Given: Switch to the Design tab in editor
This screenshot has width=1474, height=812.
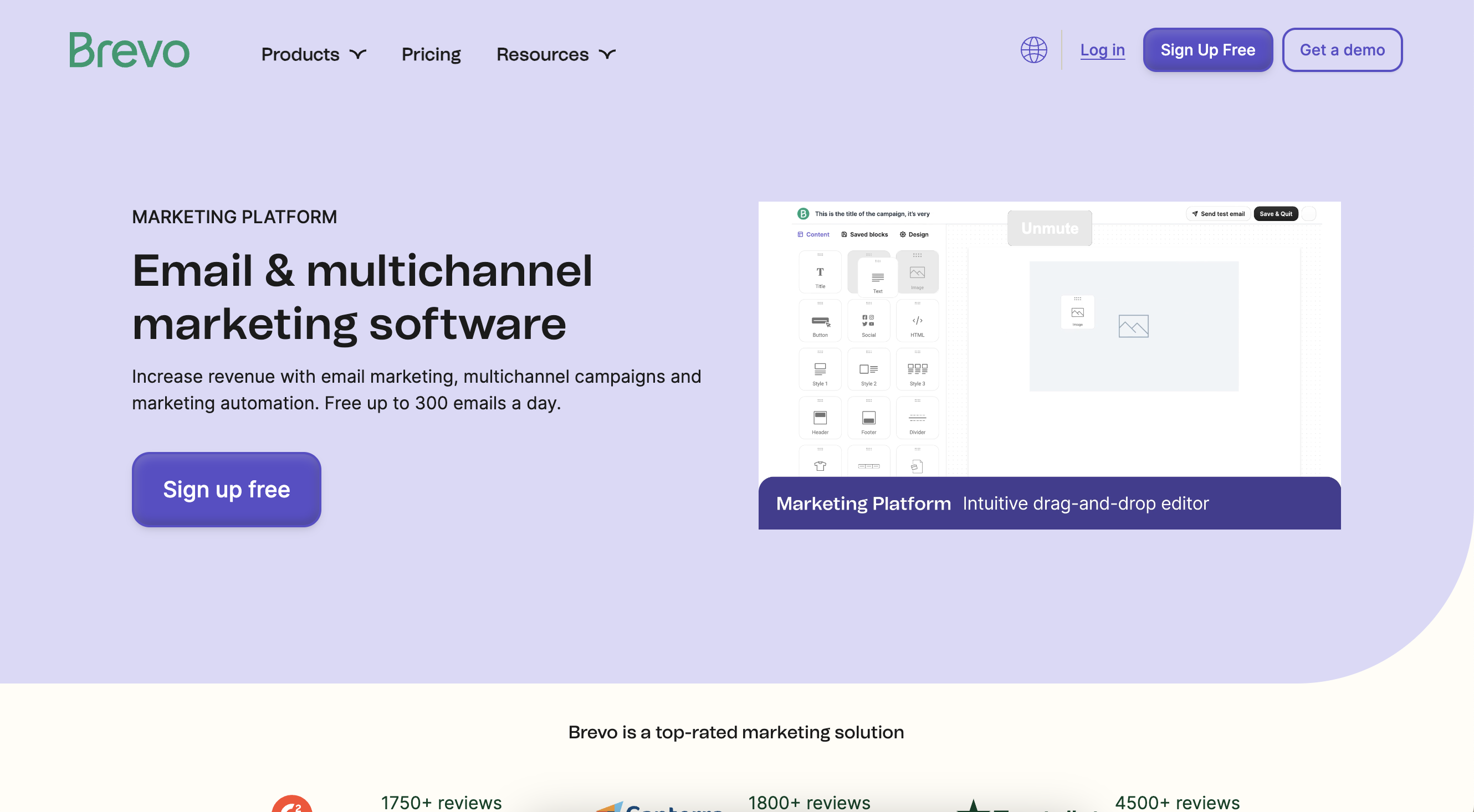Looking at the screenshot, I should point(914,234).
